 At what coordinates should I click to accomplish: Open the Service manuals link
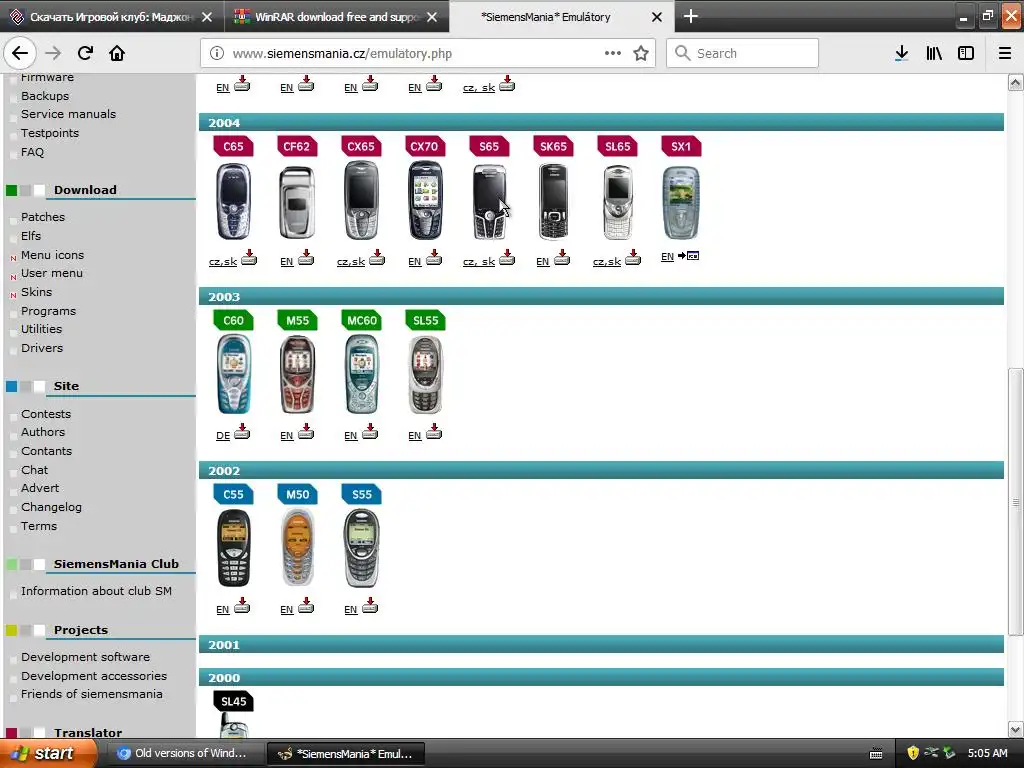pos(68,114)
